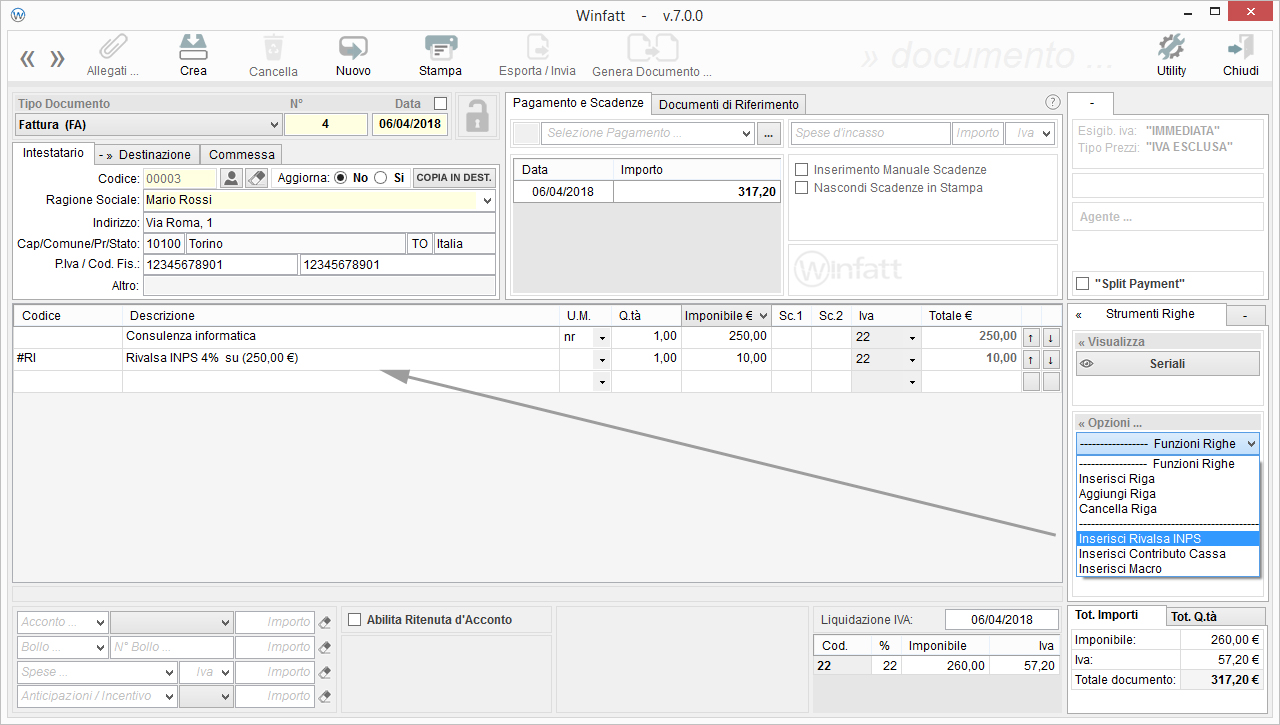Go to previous document with double-left arrows
This screenshot has width=1280, height=725.
coord(27,58)
